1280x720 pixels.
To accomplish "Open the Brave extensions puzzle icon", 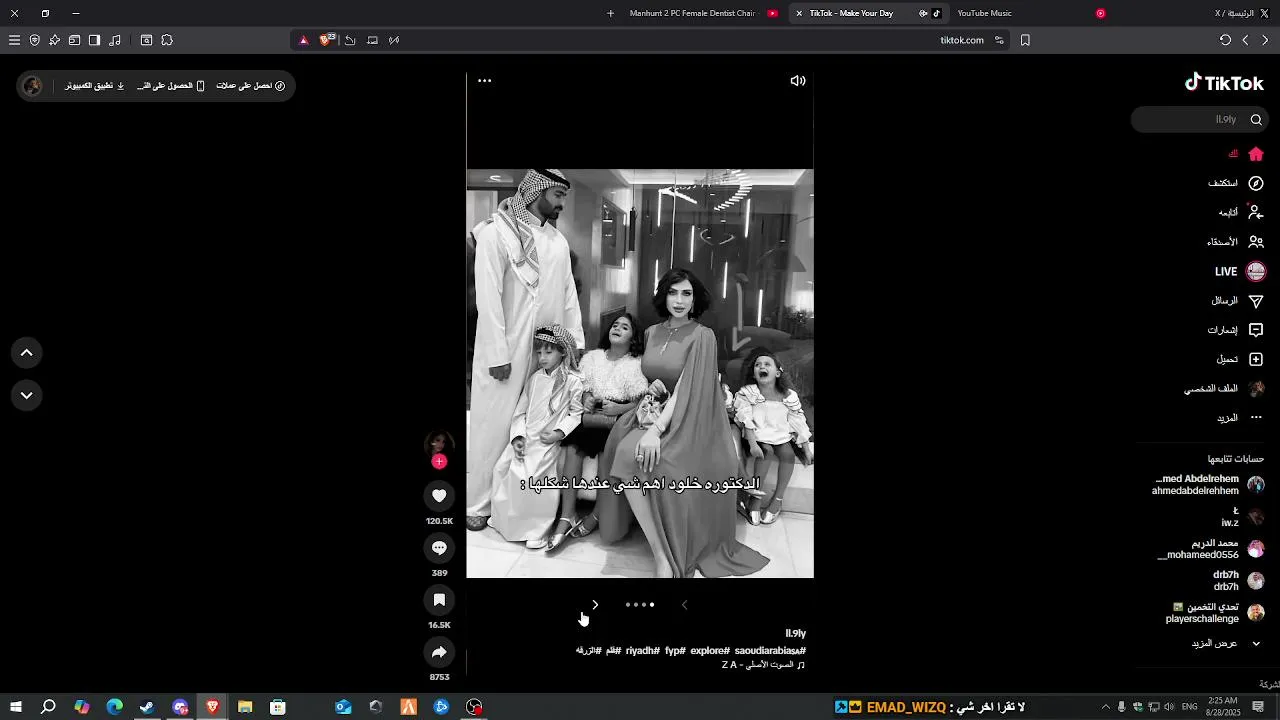I will pyautogui.click(x=167, y=40).
